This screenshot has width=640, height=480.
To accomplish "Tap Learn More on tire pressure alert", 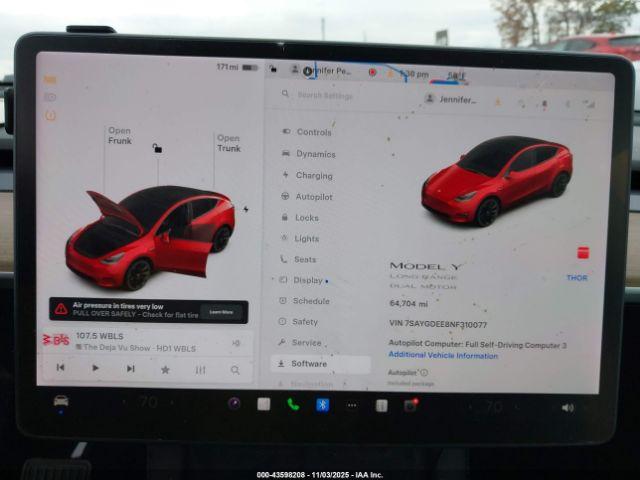I will (221, 312).
